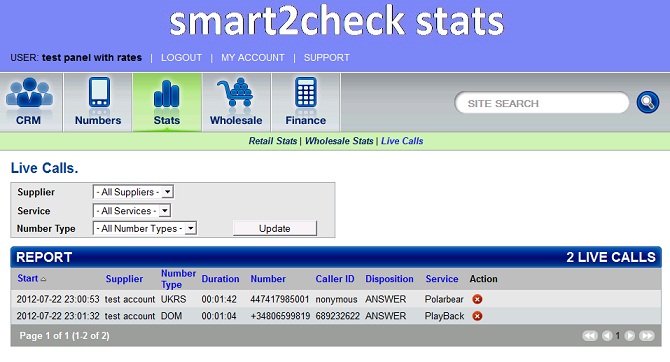Go to next report page
Screen dimensions: 670x362
[x=629, y=336]
